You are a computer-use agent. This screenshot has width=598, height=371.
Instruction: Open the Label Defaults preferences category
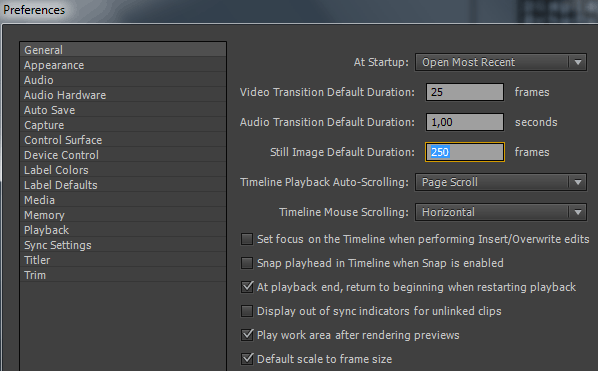click(x=123, y=185)
